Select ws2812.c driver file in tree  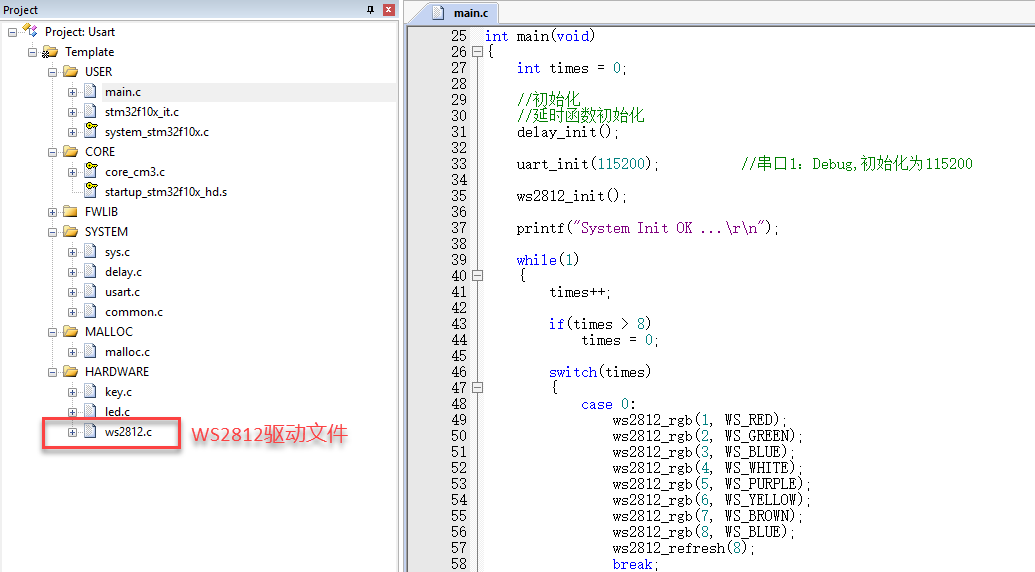click(x=128, y=432)
